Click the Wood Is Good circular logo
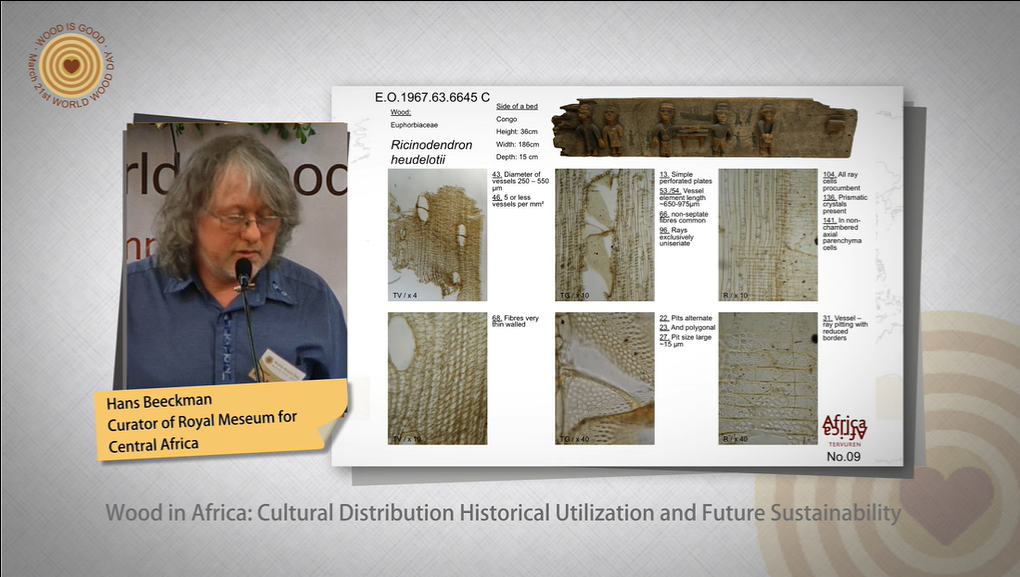This screenshot has height=577, width=1020. pos(70,65)
